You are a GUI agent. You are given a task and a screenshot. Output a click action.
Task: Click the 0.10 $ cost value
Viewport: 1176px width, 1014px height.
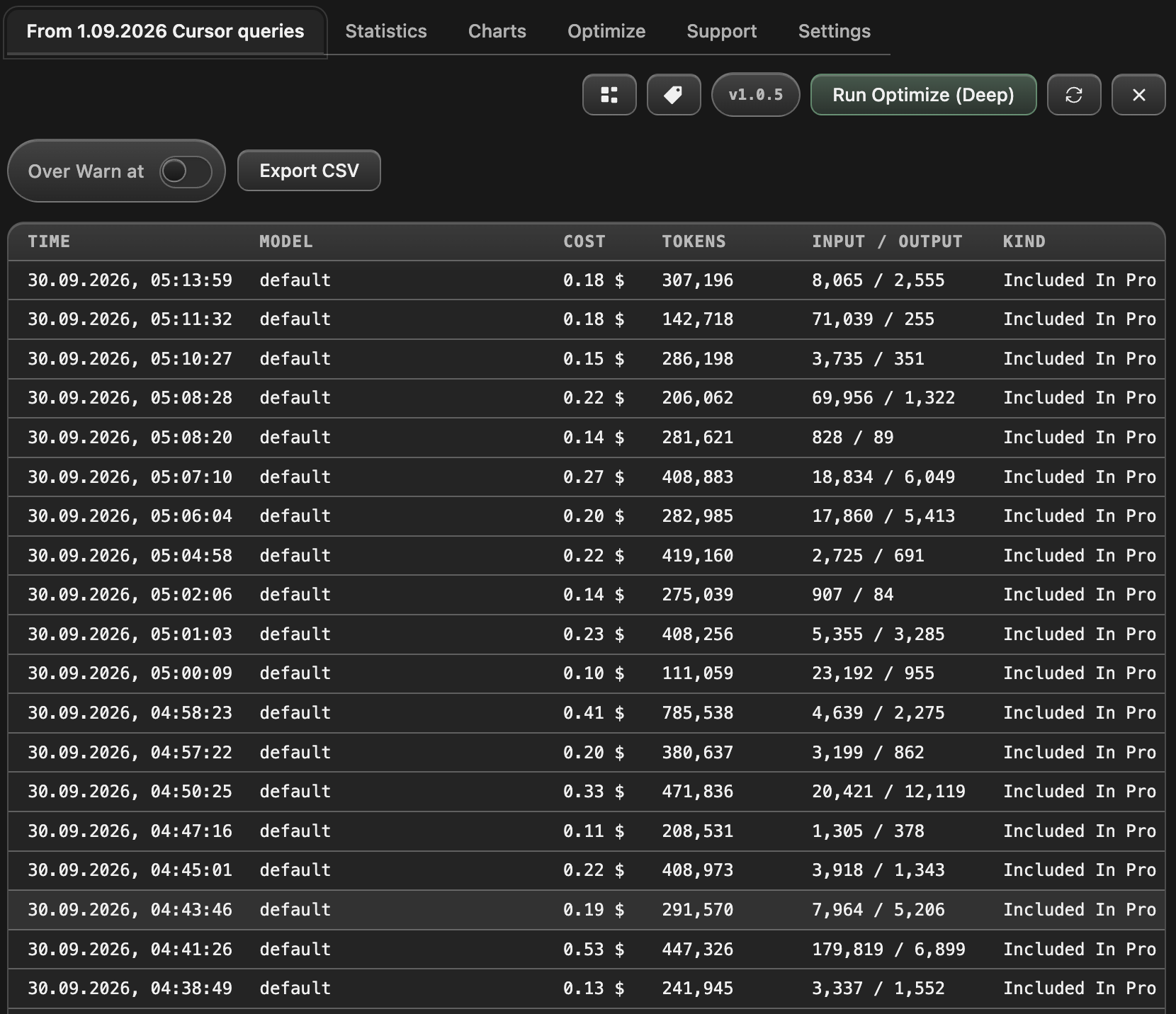[594, 673]
